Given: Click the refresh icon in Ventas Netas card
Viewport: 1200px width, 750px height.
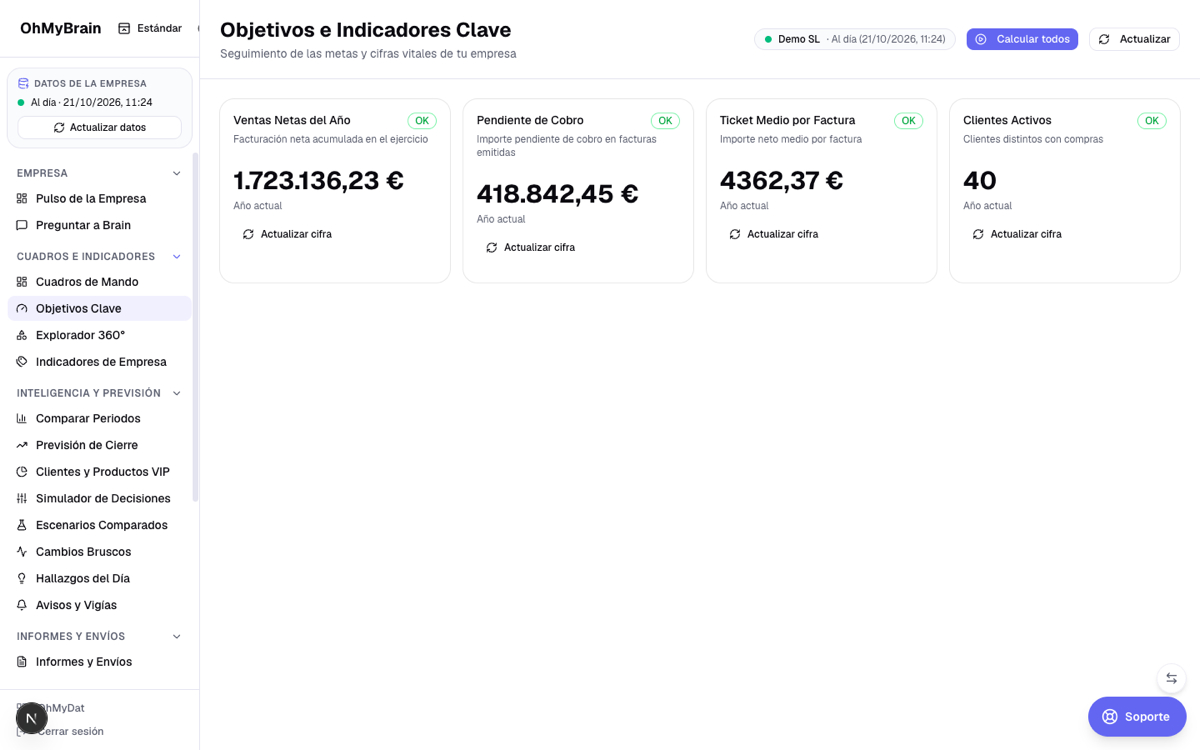Looking at the screenshot, I should pyautogui.click(x=248, y=234).
